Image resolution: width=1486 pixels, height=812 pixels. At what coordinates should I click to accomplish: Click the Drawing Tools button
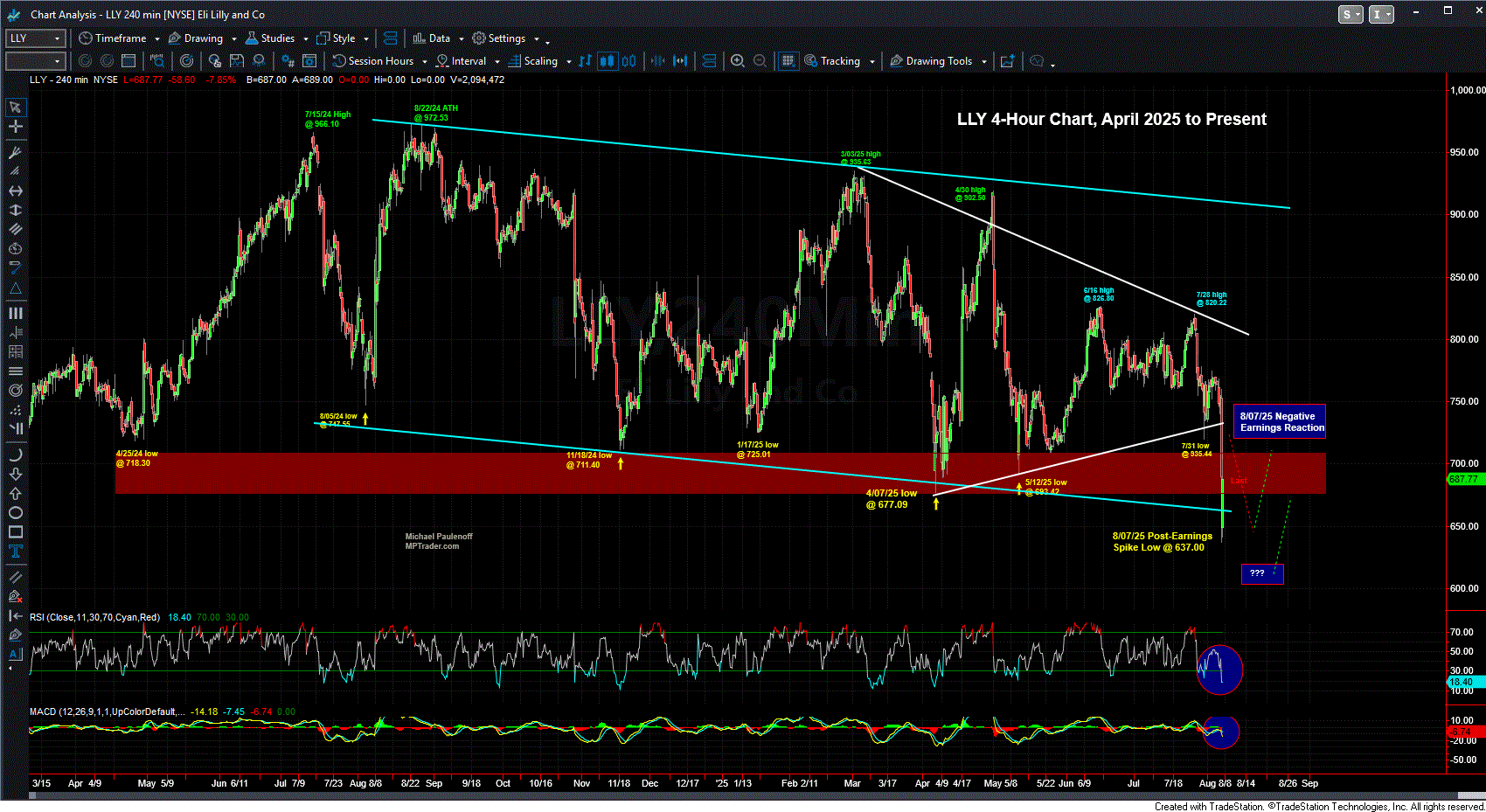click(931, 61)
